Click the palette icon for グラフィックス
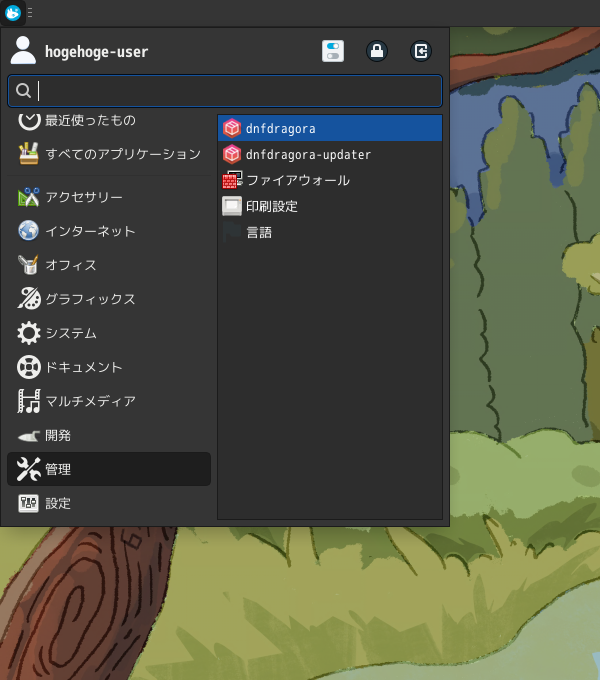600x680 pixels. (29, 299)
